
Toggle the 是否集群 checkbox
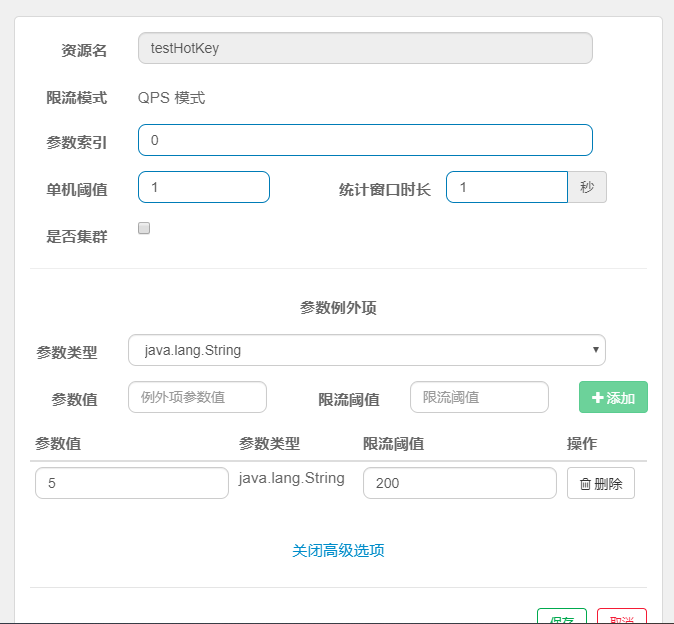point(144,228)
